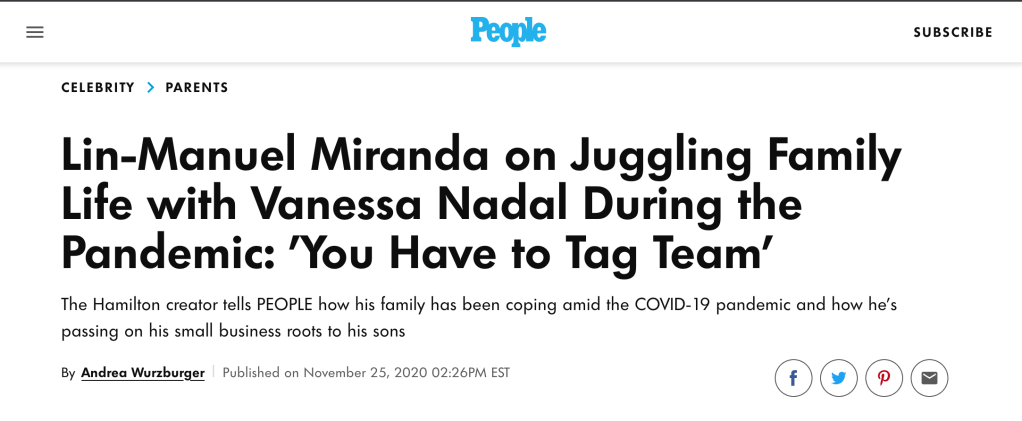Click the word "Hamilton" in the subheading
Screen dimensions: 1022x421
[128, 304]
